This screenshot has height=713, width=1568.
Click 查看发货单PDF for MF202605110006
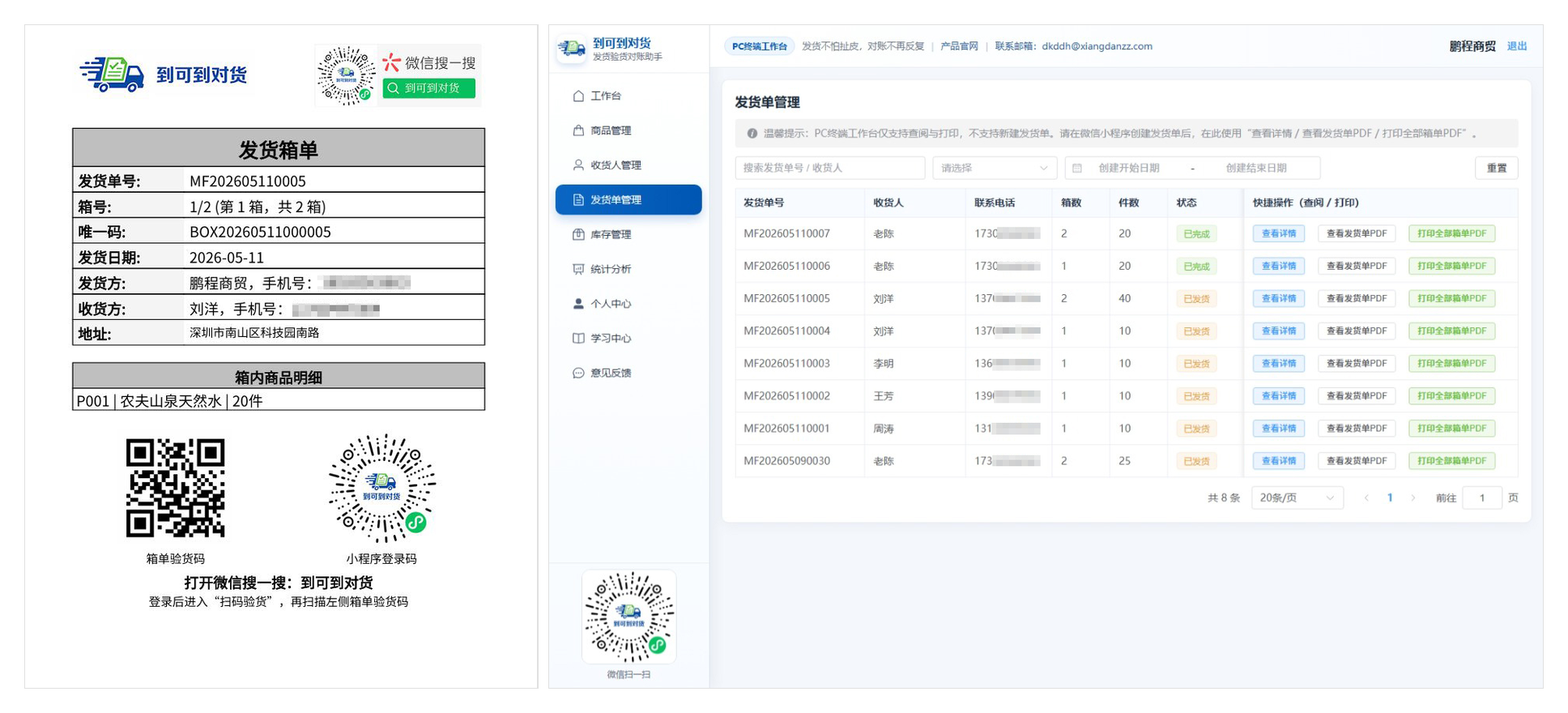tap(1357, 267)
